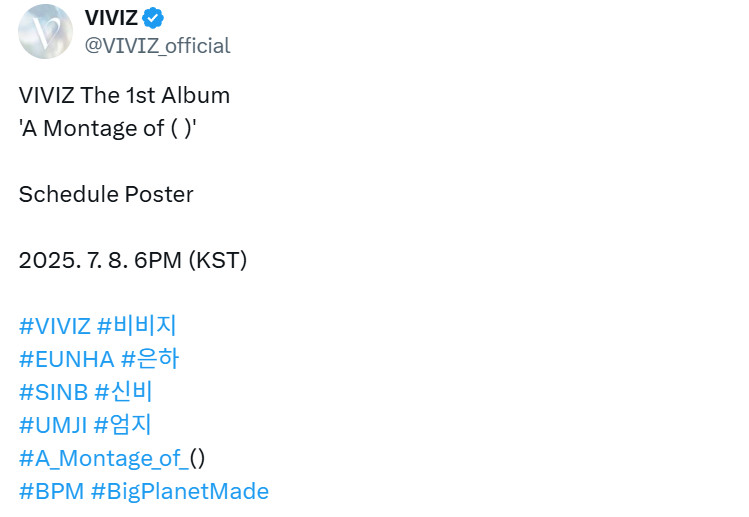Select the #SINB hashtag link
Image resolution: width=749 pixels, height=517 pixels.
(x=53, y=391)
